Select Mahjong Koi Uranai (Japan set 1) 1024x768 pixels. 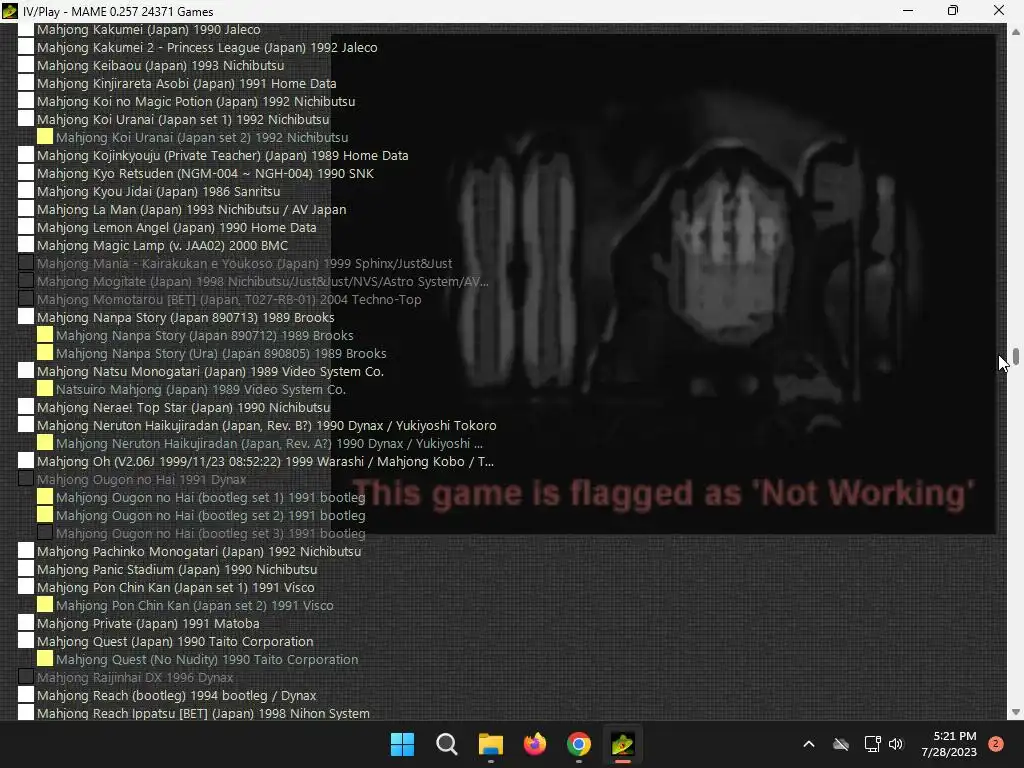point(183,120)
